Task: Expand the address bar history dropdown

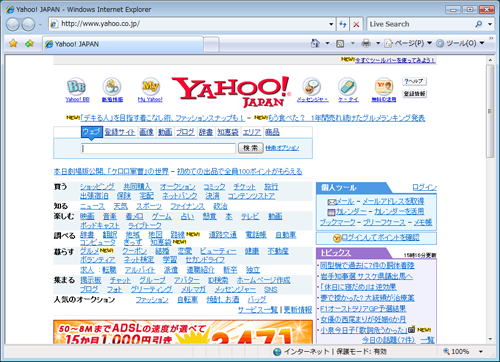Action: coord(331,24)
